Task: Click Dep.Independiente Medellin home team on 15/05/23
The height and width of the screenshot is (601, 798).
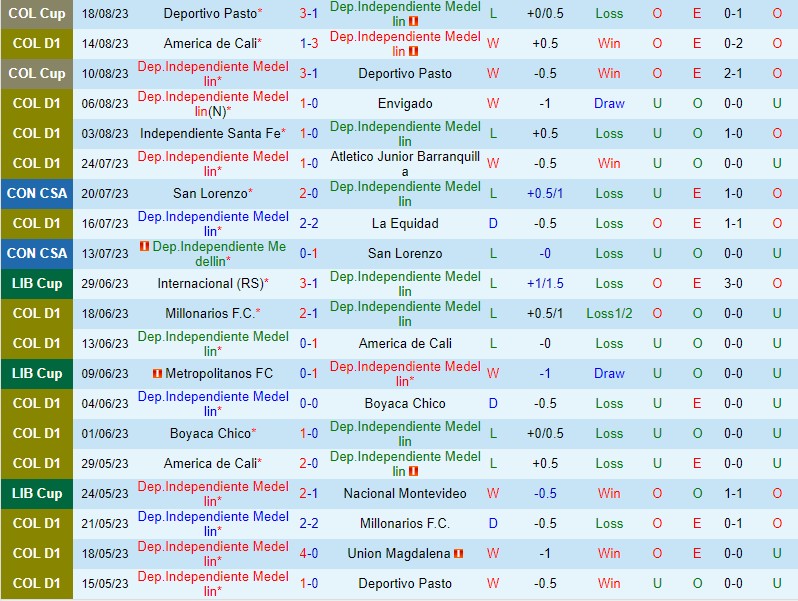Action: click(x=213, y=584)
